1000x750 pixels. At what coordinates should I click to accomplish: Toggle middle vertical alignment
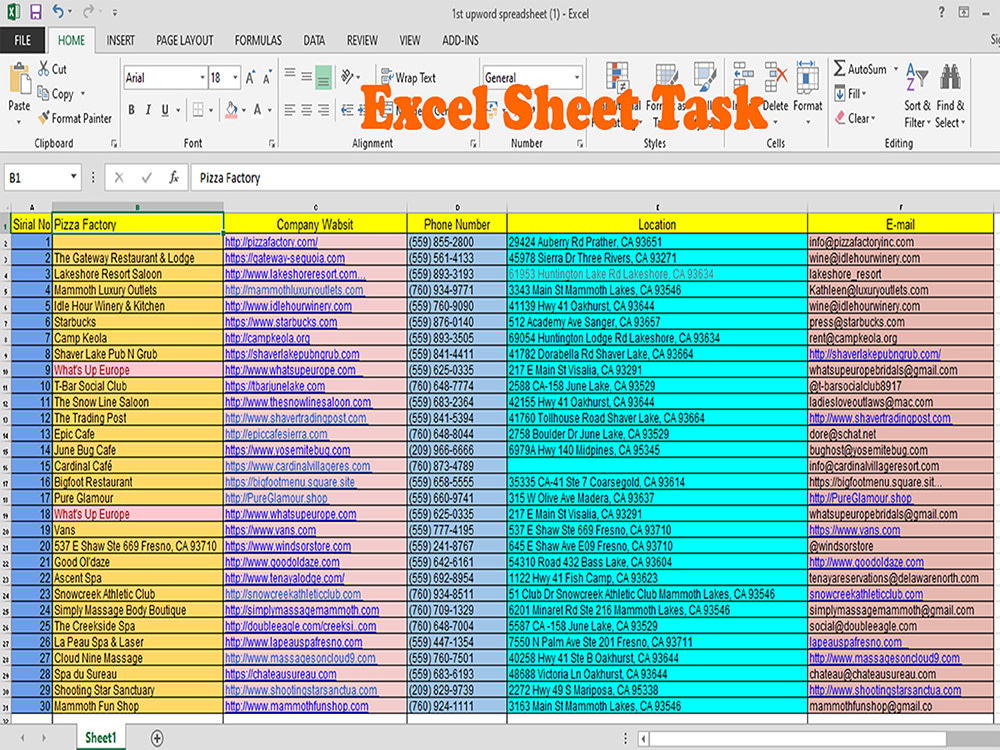[x=307, y=77]
